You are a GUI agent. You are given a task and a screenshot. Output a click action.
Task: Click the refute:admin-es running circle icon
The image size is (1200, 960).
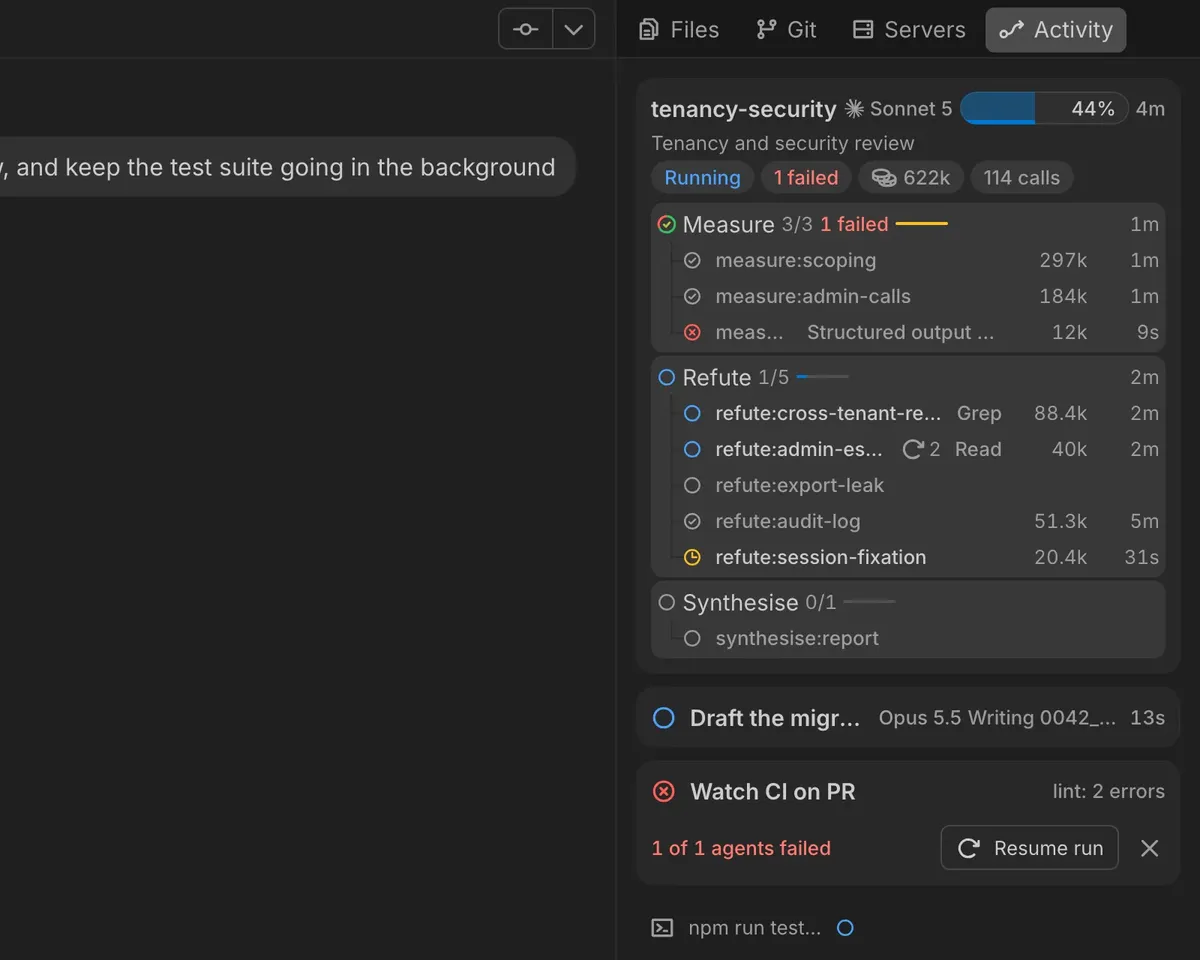point(692,449)
